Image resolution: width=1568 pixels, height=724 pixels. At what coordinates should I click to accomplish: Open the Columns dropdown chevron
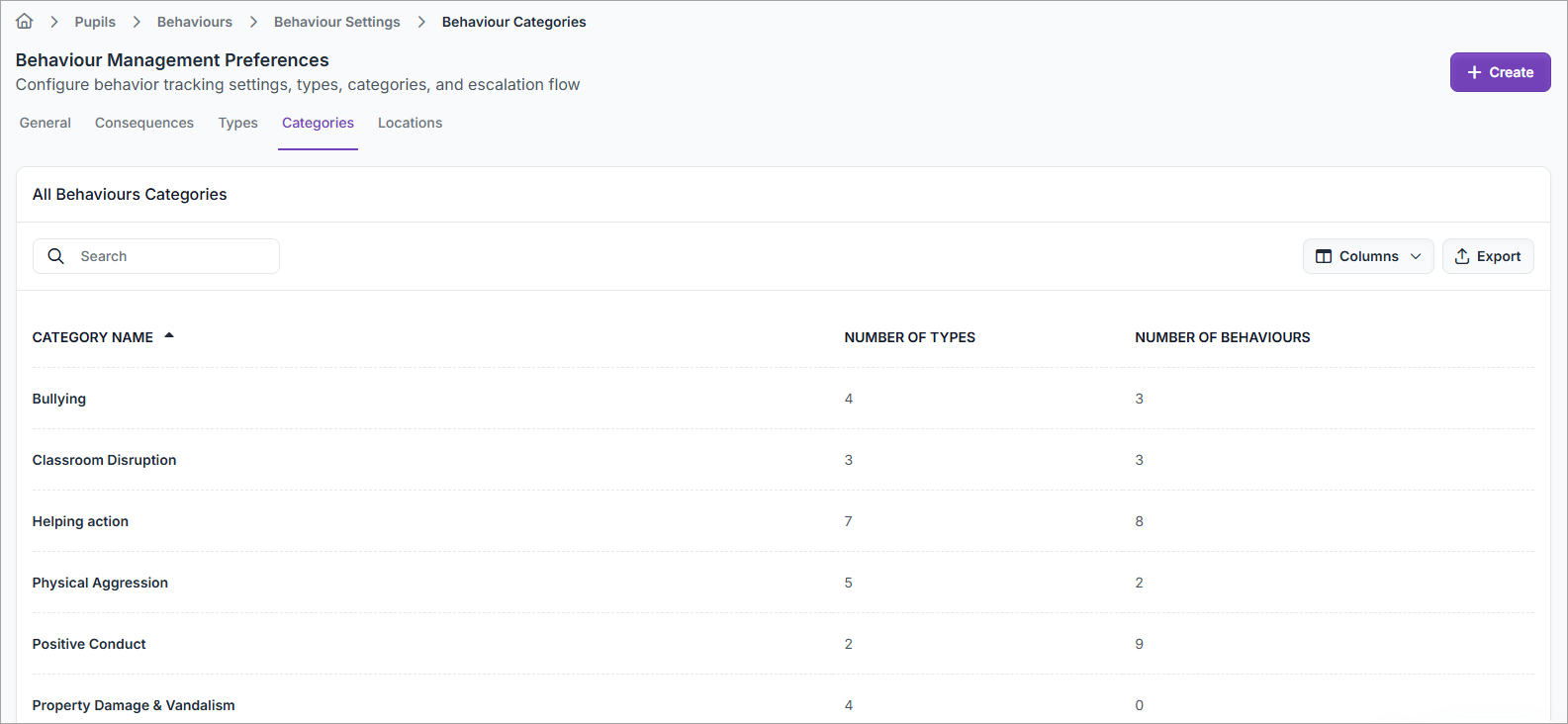tap(1416, 256)
